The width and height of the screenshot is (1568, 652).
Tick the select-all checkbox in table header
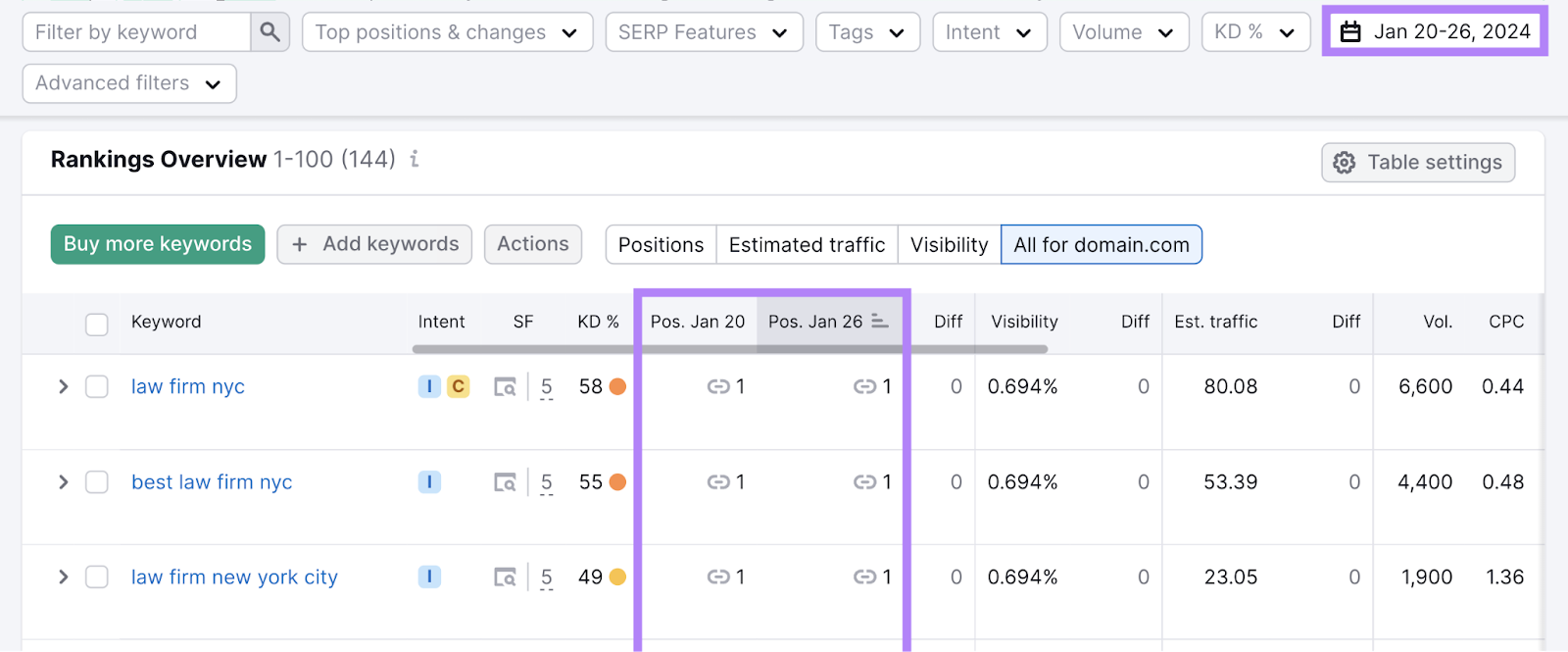tap(97, 324)
